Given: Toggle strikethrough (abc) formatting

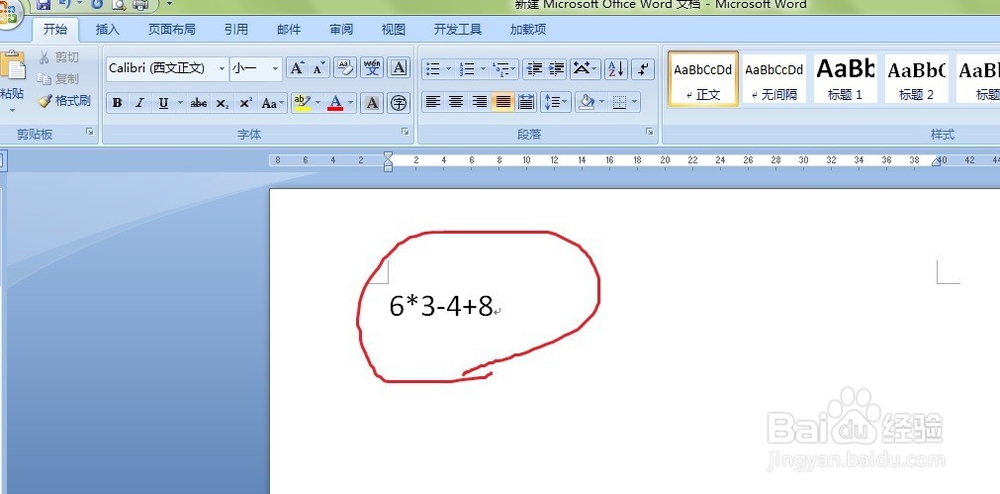Looking at the screenshot, I should tap(198, 103).
